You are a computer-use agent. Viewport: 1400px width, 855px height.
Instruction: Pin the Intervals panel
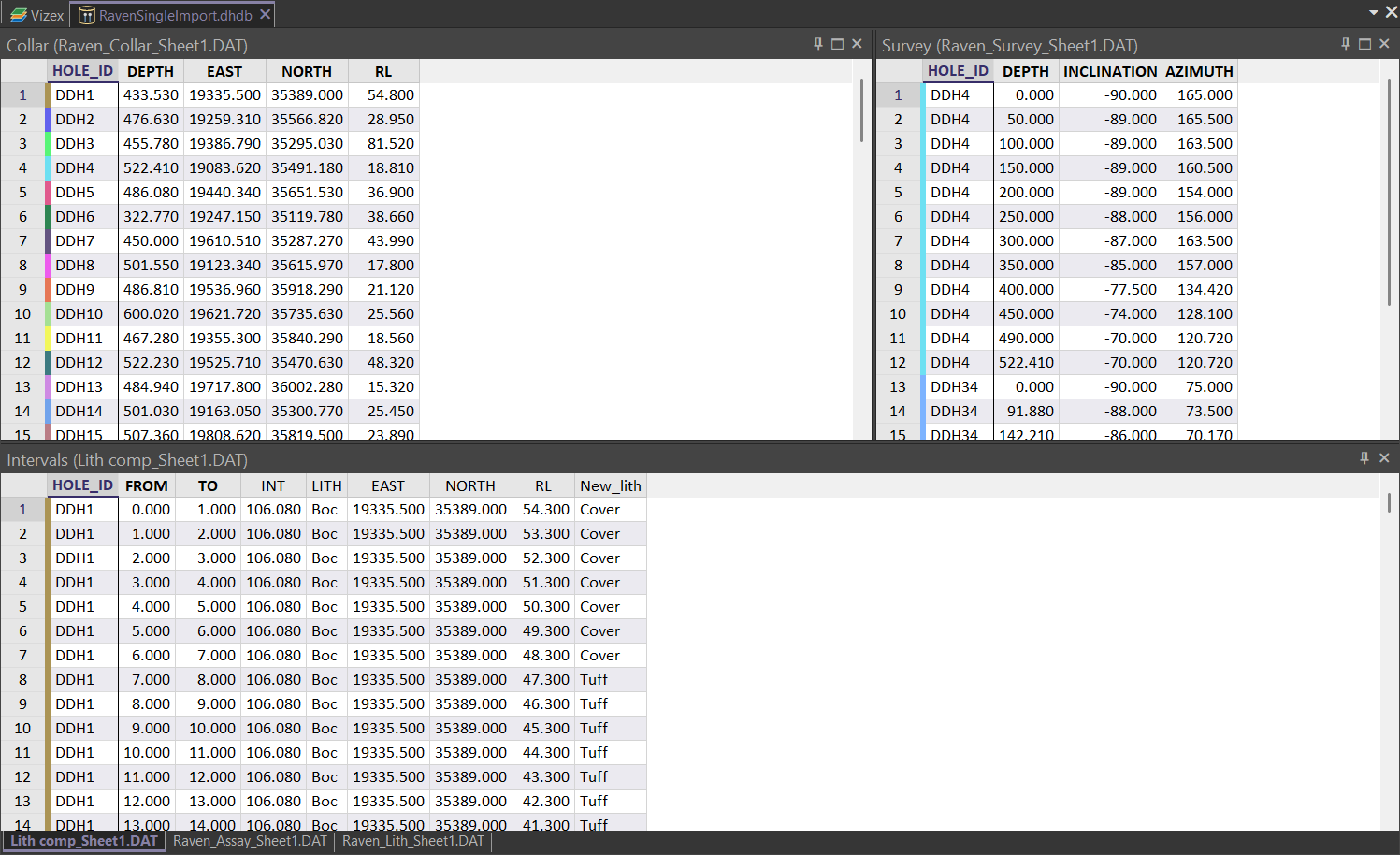pos(1364,458)
